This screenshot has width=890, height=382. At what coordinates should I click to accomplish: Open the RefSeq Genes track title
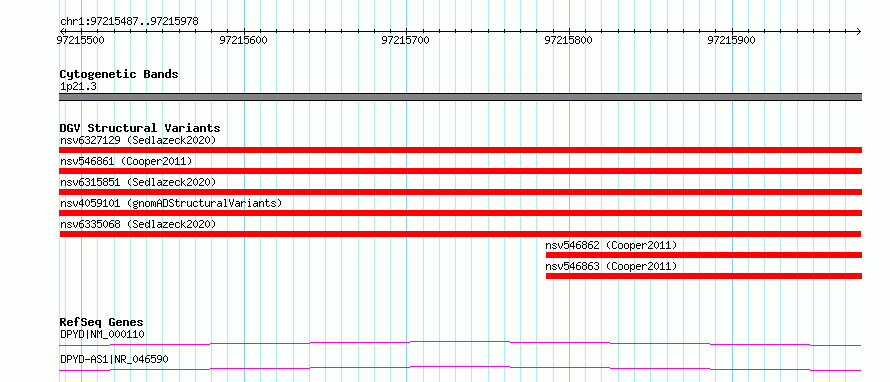pos(102,323)
